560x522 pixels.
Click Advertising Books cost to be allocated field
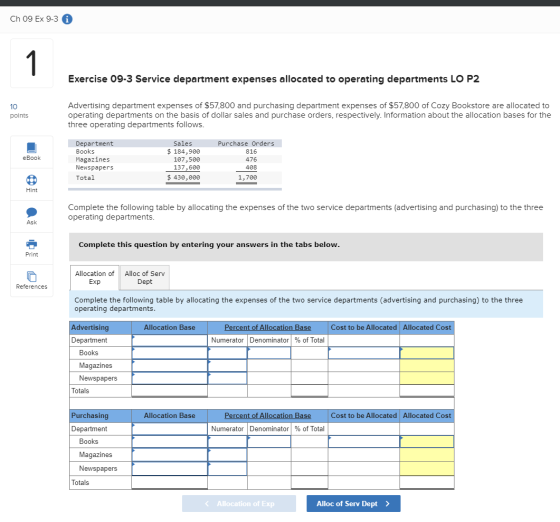364,353
